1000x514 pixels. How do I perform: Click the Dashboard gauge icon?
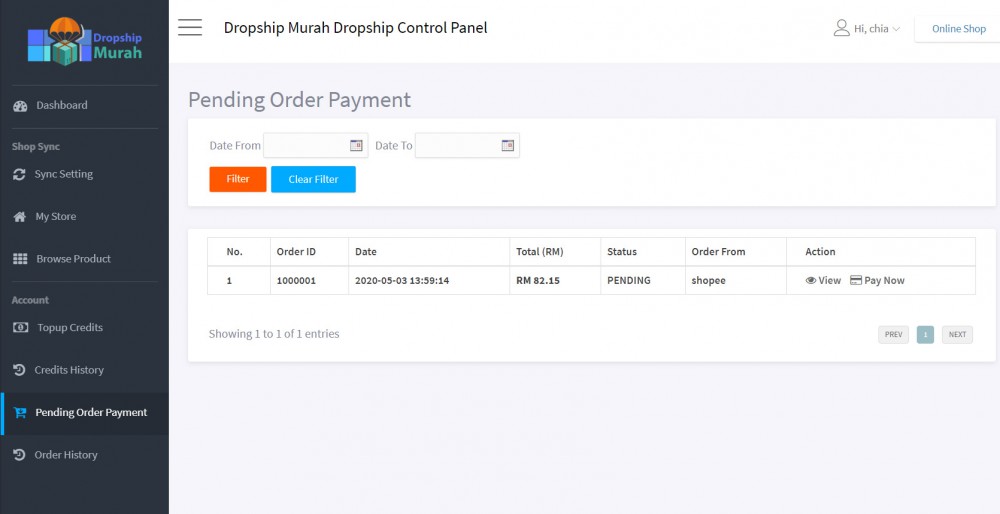pos(20,106)
